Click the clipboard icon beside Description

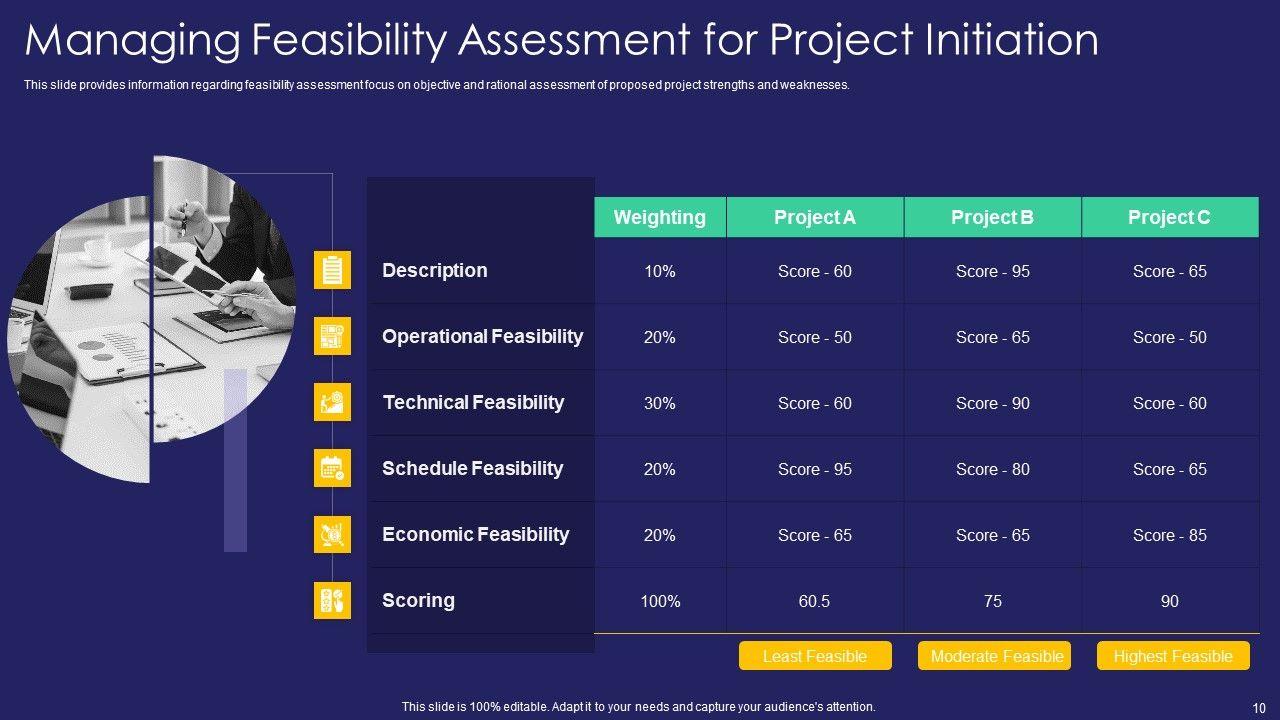[332, 270]
